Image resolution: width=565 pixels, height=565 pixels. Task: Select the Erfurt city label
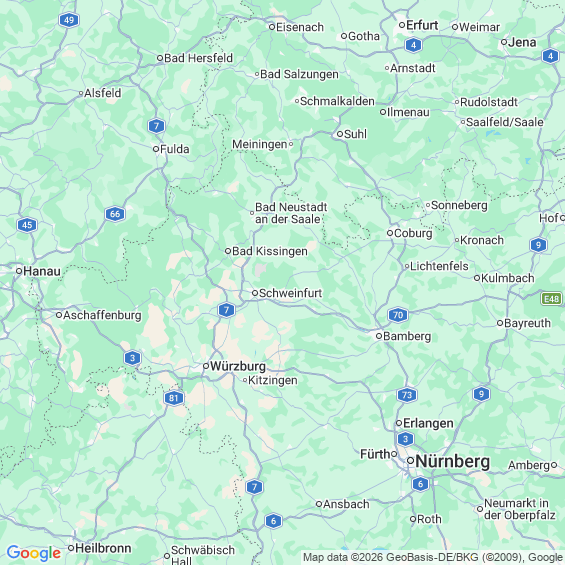point(422,25)
